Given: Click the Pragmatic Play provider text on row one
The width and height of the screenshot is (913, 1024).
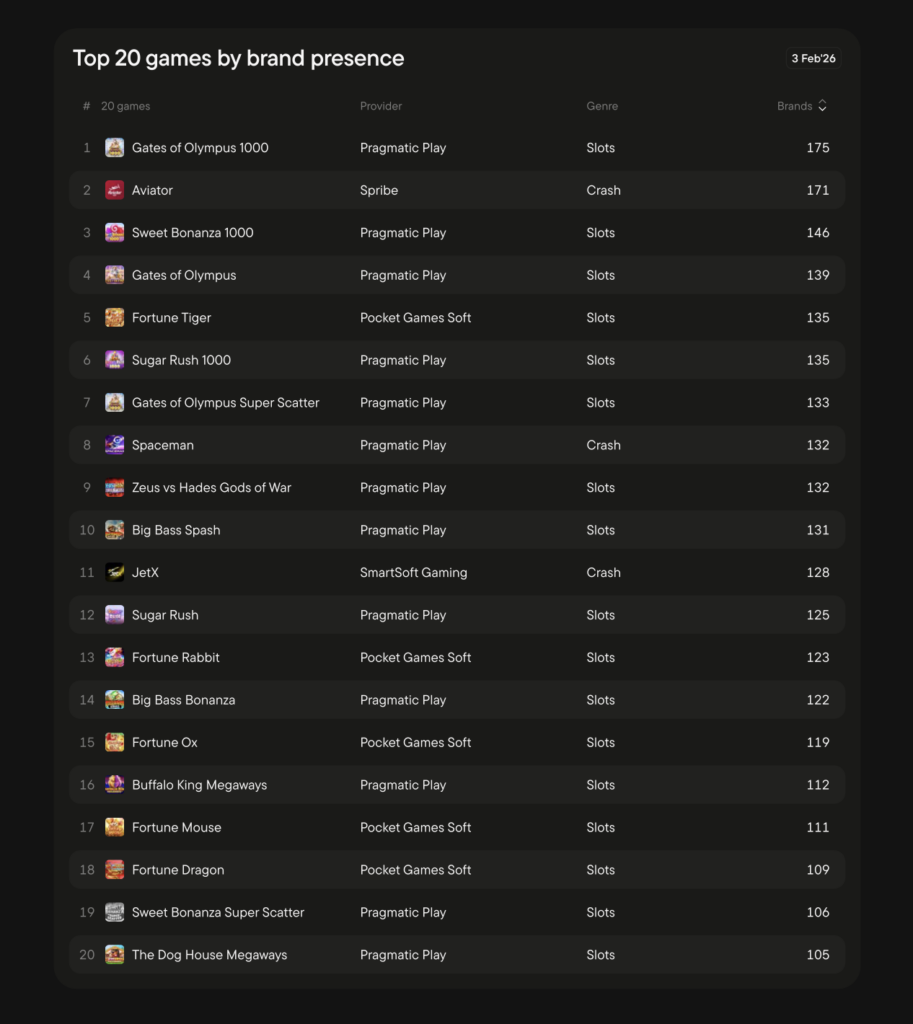Looking at the screenshot, I should [x=403, y=147].
